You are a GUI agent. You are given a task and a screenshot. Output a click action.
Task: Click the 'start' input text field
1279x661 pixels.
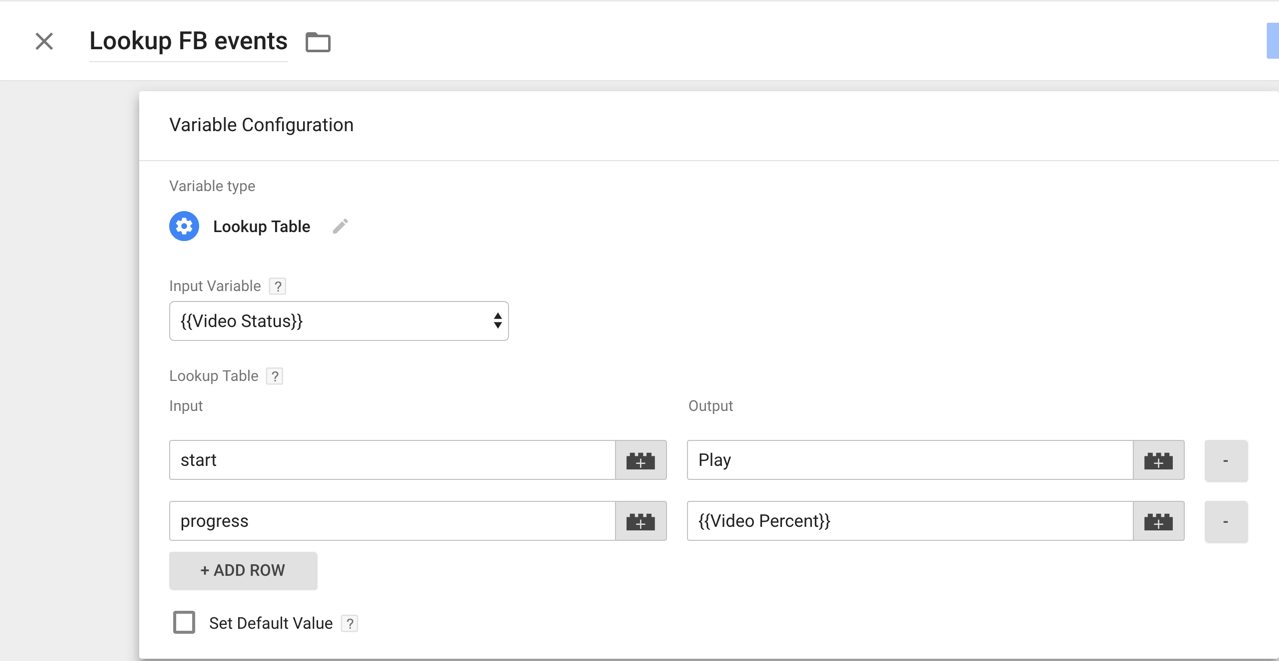(x=392, y=461)
